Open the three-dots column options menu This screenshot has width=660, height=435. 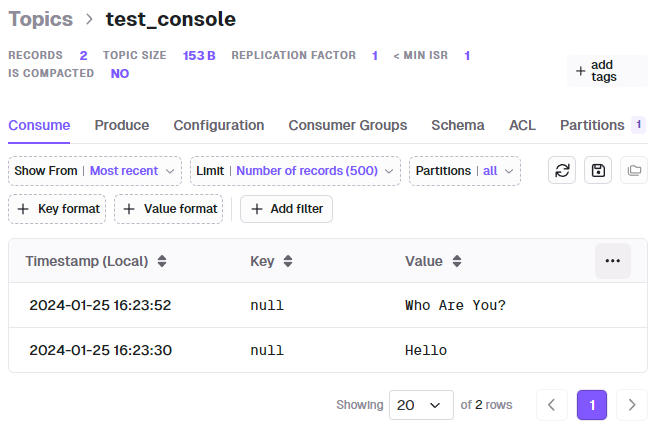tap(613, 261)
